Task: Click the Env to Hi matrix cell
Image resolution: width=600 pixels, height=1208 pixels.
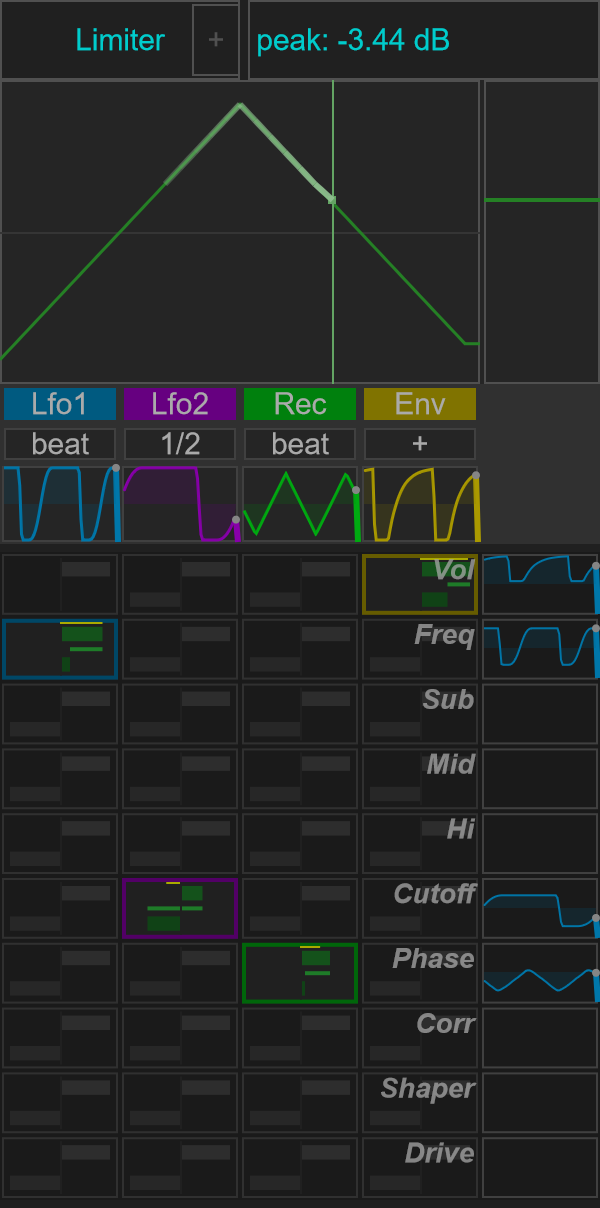Action: point(420,844)
